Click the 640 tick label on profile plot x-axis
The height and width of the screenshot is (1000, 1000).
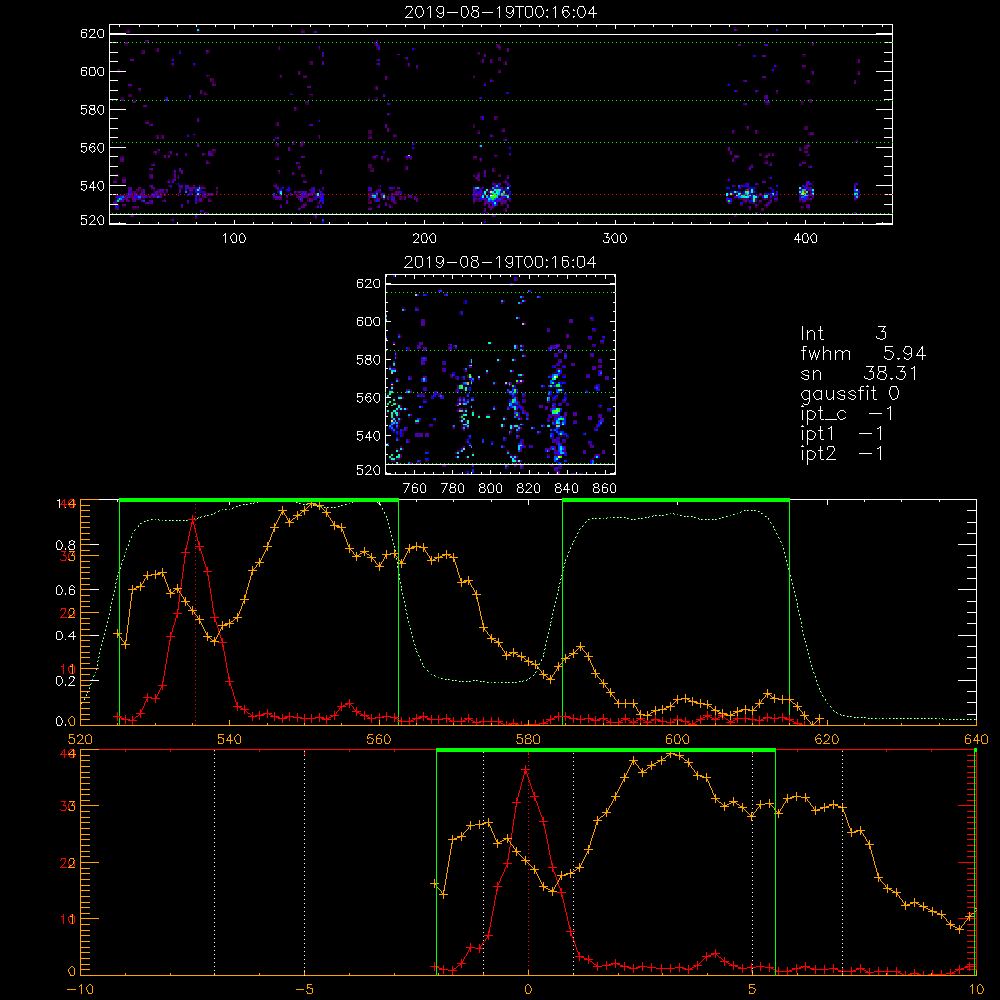point(976,739)
